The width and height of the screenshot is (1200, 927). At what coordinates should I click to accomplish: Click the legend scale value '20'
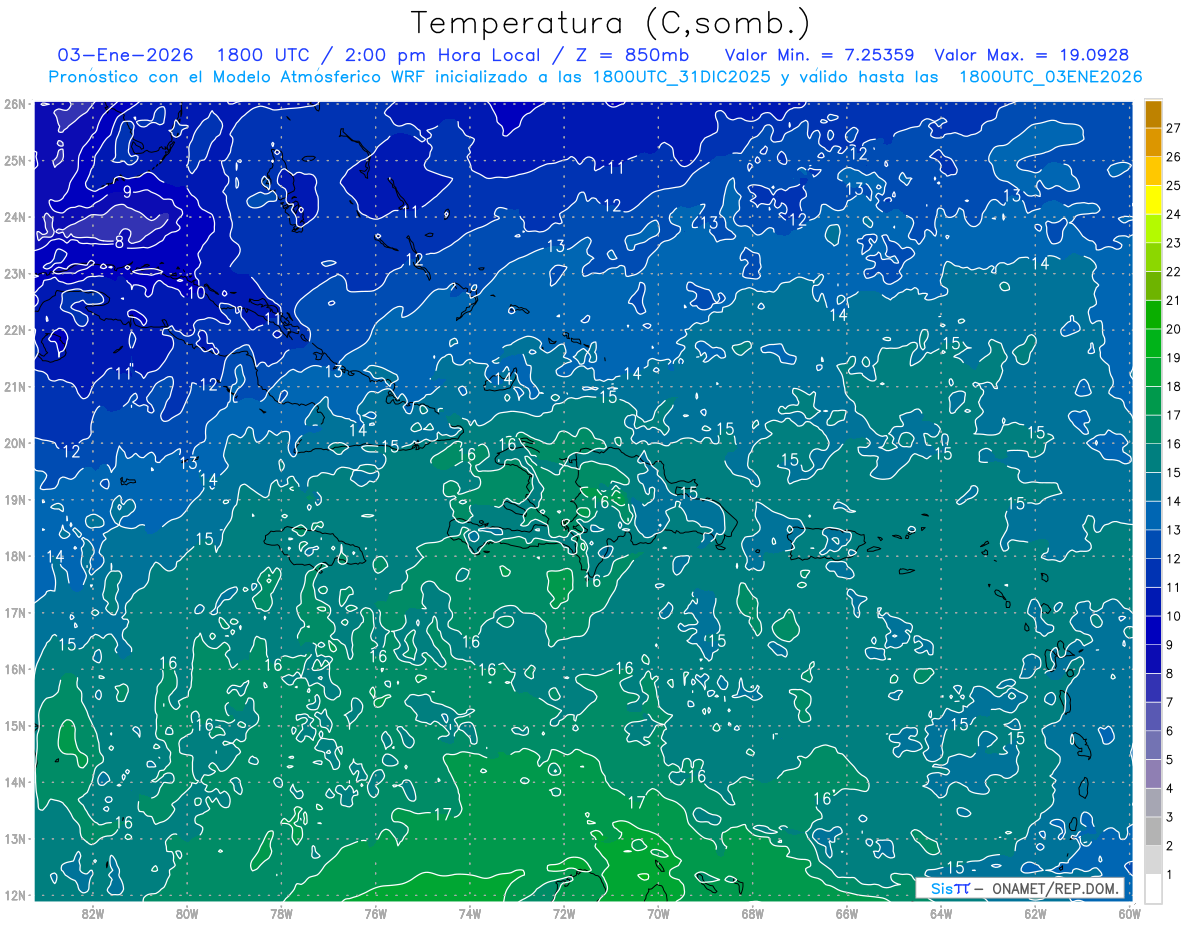click(x=1174, y=329)
